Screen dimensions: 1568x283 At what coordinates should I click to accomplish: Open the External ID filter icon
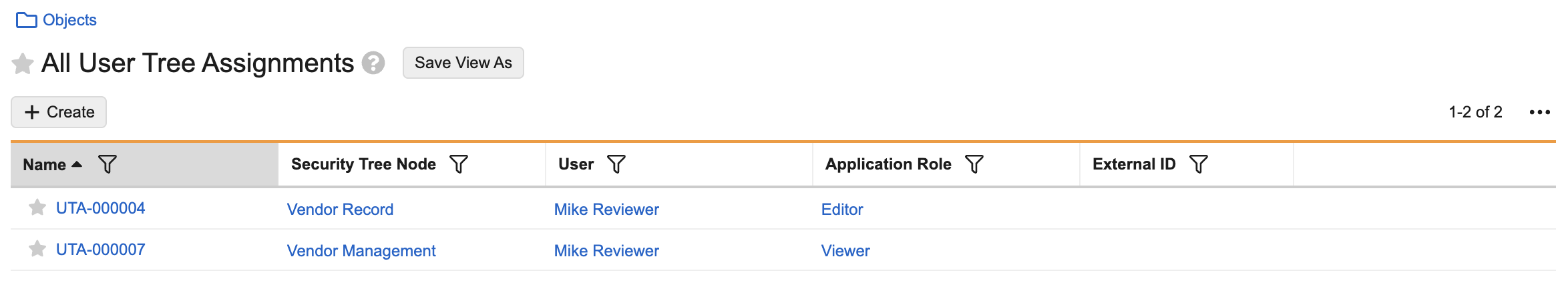click(1199, 164)
